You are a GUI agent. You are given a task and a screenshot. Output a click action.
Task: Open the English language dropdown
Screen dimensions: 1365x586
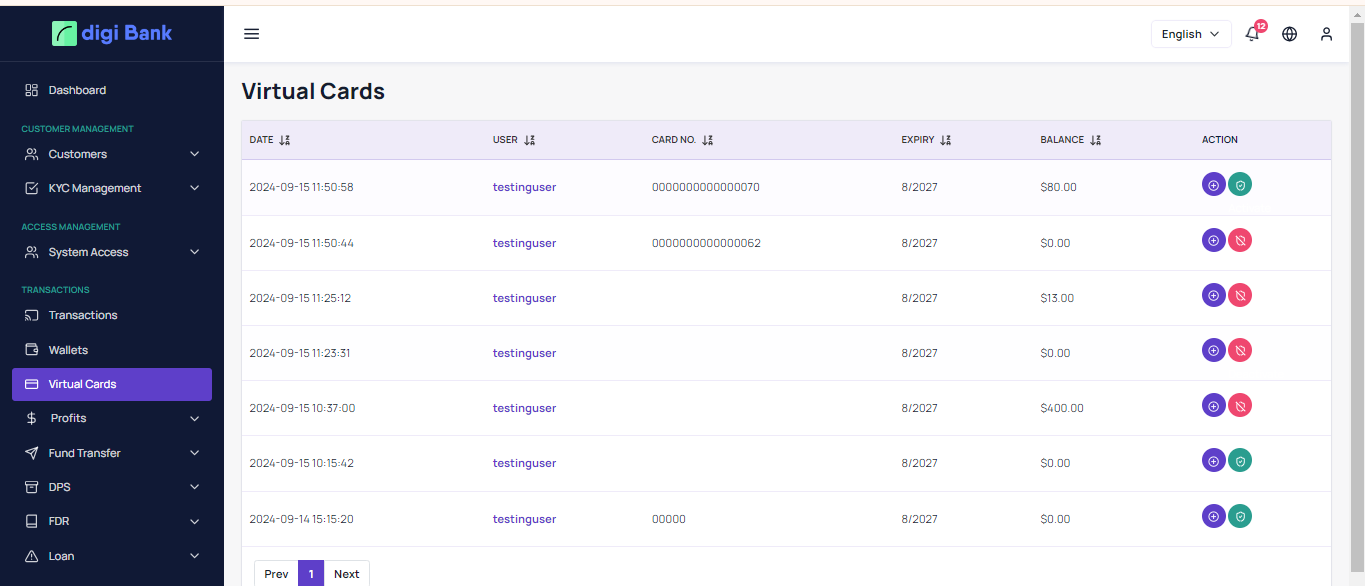tap(1190, 34)
